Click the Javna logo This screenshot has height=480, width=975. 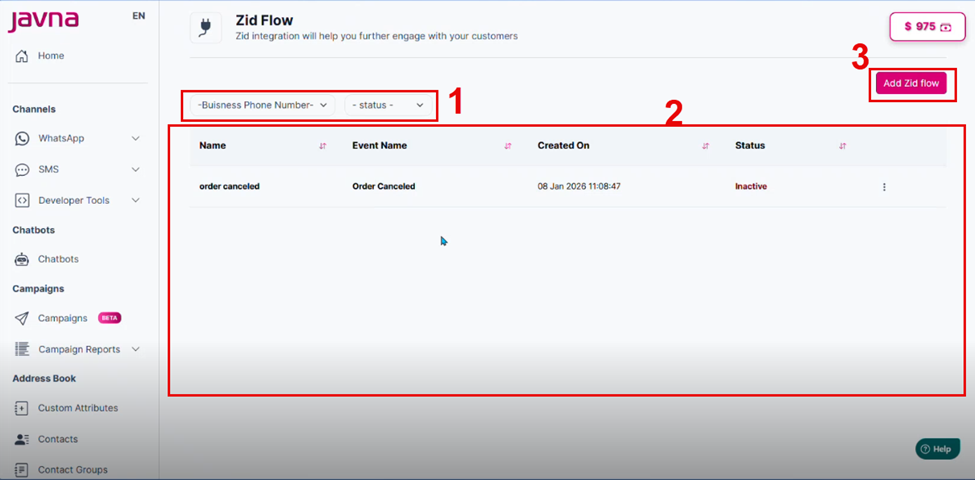click(x=43, y=20)
